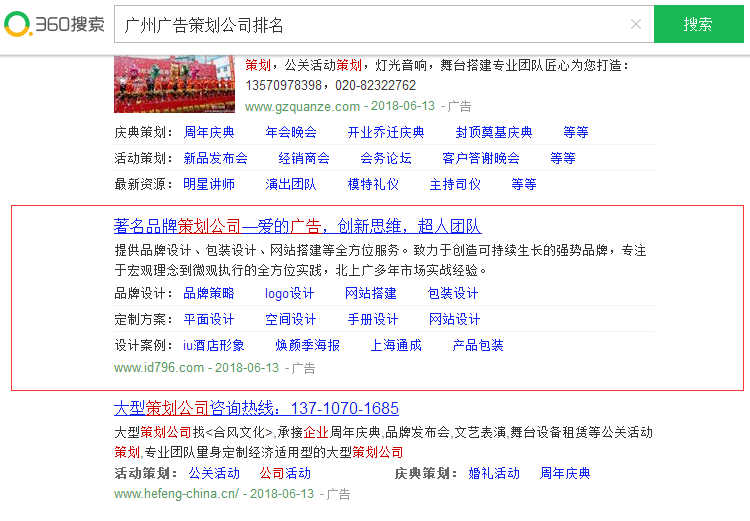
Task: Visit www.id796.com link
Action: [159, 367]
